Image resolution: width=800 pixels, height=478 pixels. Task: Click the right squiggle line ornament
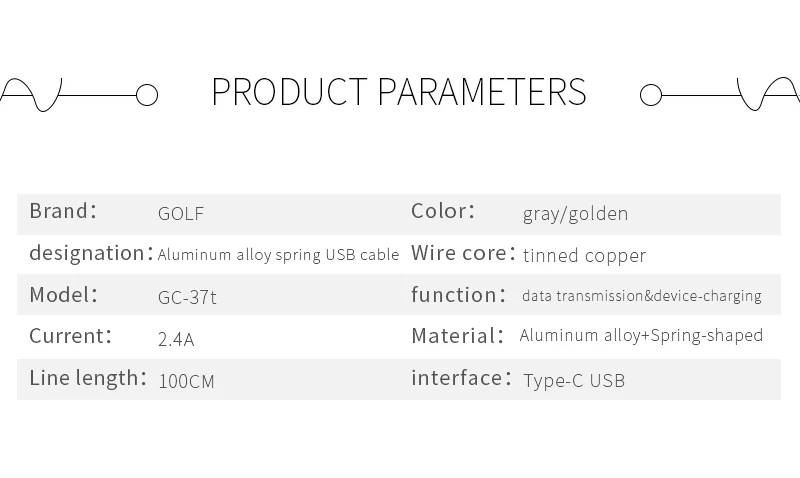point(768,95)
